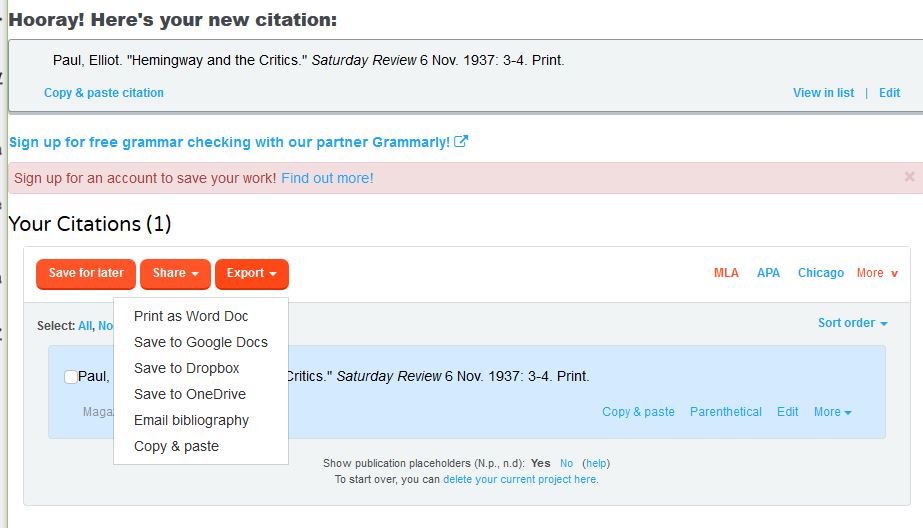Screen dimensions: 923x528
Task: Choose Print as Word Doc
Action: click(191, 316)
